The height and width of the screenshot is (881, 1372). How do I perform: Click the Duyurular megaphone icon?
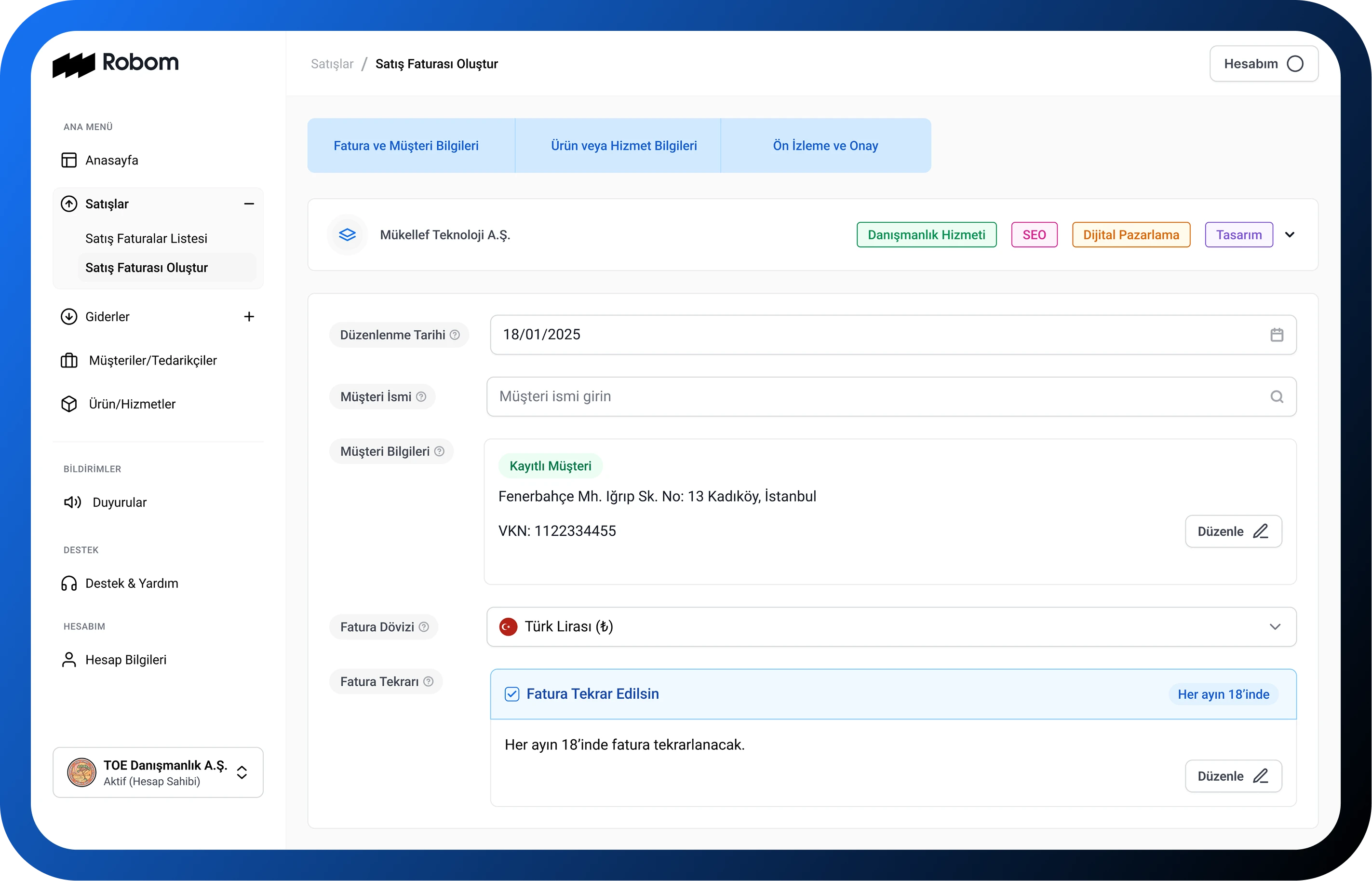coord(72,502)
